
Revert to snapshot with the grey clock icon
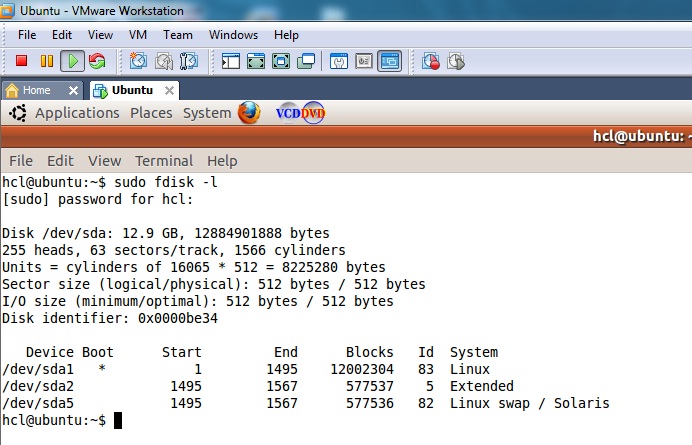point(164,61)
